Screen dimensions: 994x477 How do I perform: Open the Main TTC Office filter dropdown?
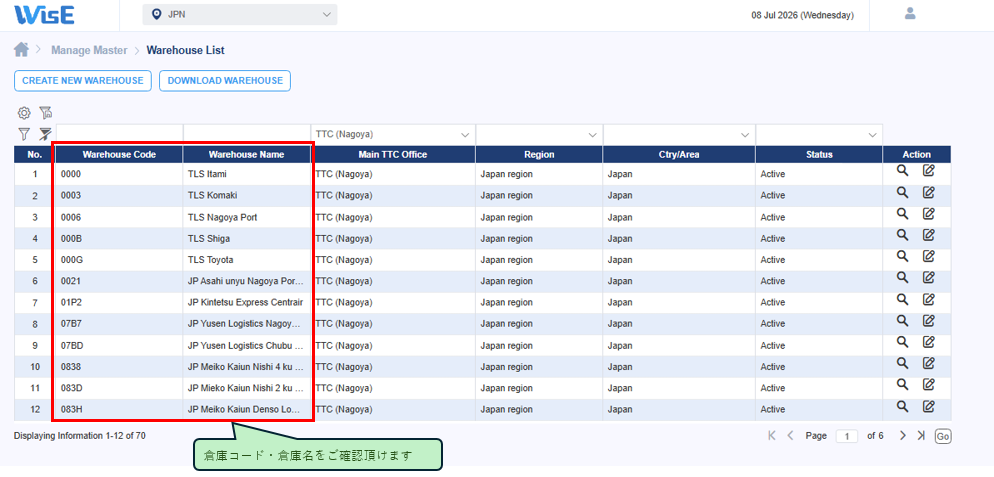(393, 134)
